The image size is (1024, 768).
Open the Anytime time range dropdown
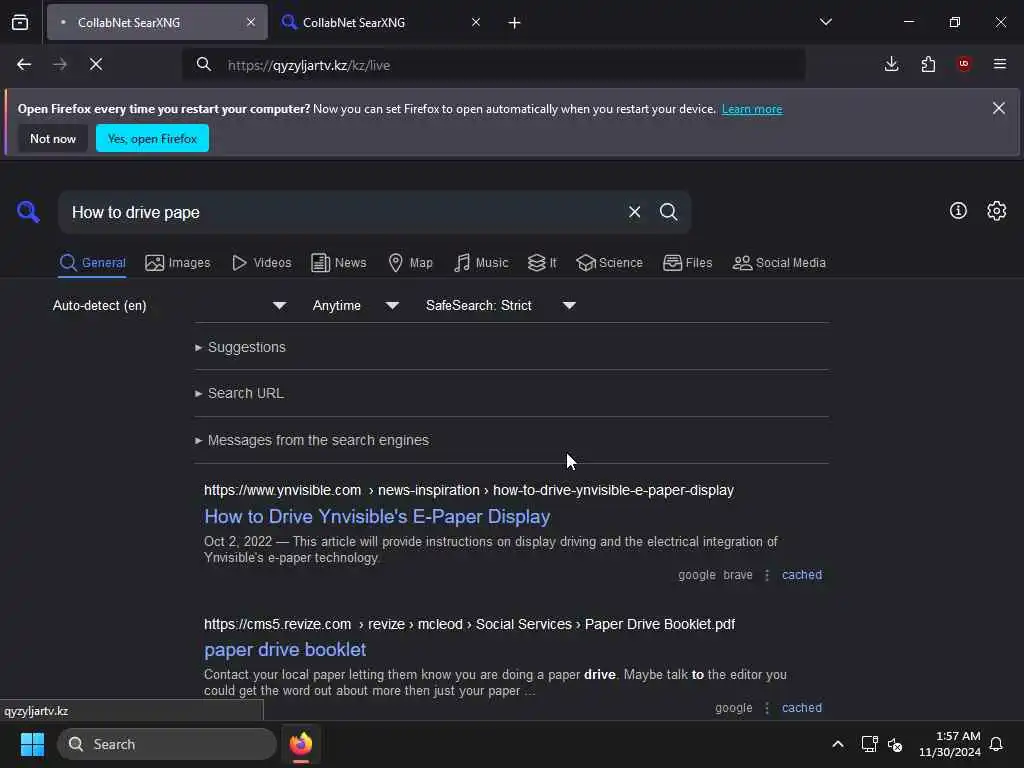(355, 306)
